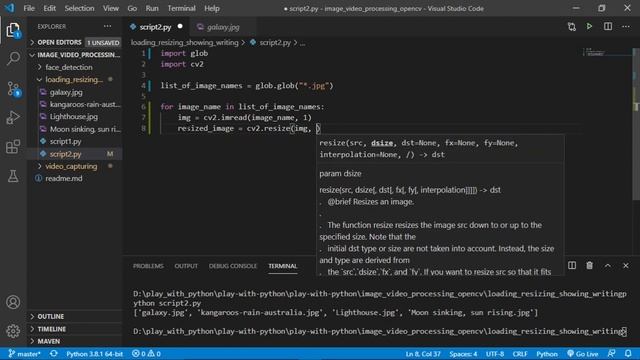
Task: Split the terminal panel
Action: (572, 265)
